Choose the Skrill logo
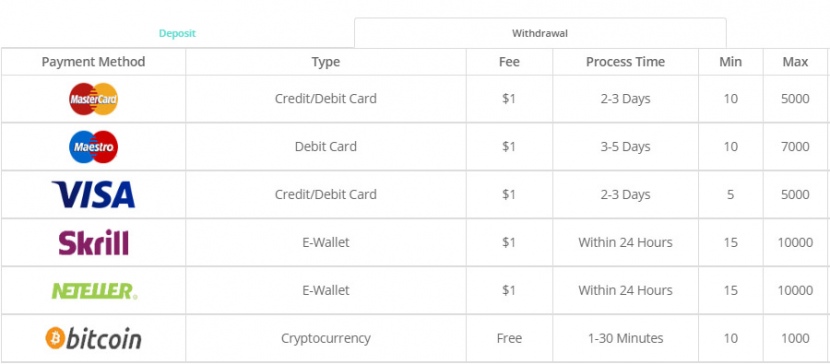This screenshot has width=830, height=364. [x=94, y=242]
